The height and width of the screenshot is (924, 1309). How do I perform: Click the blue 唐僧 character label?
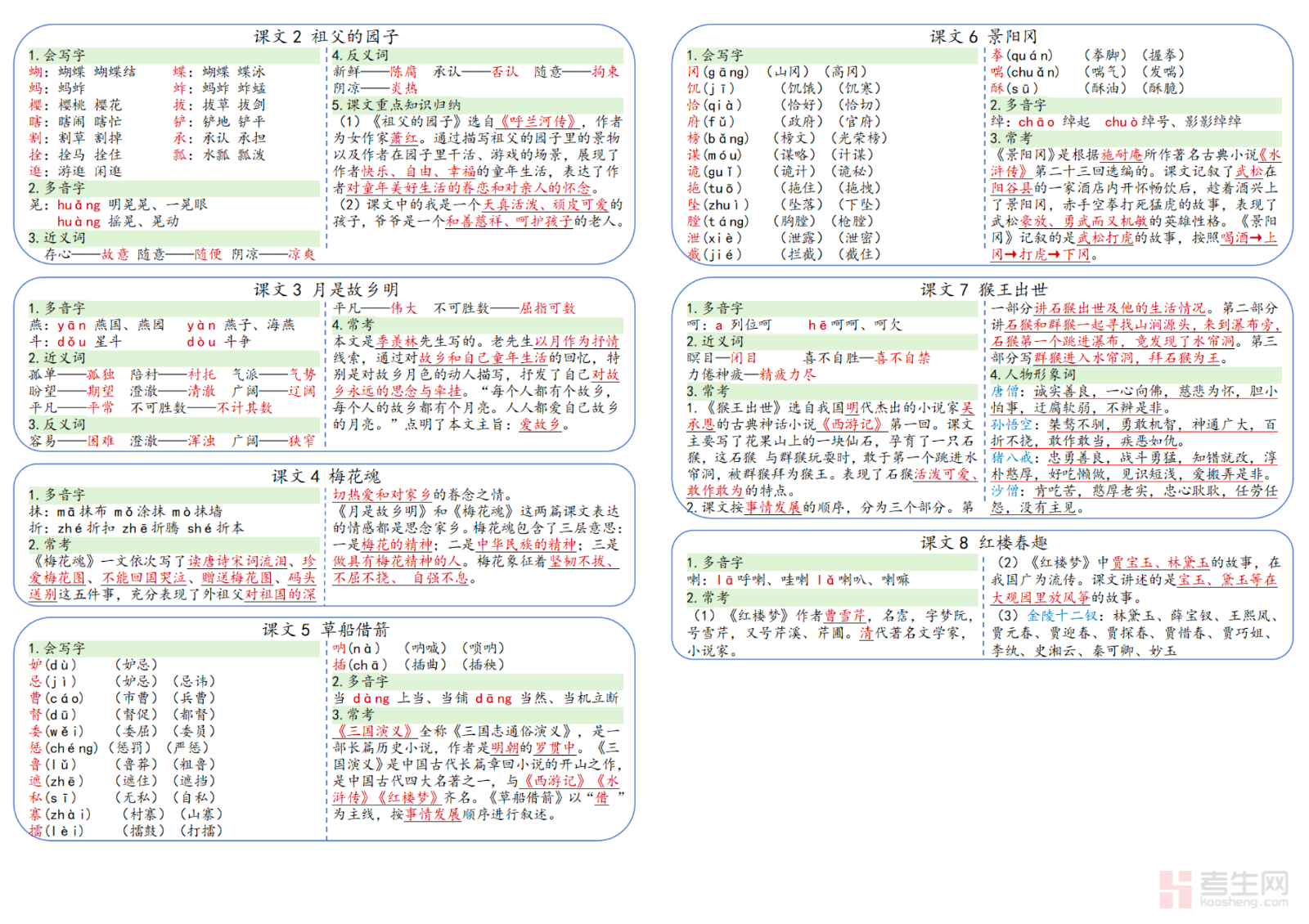(1005, 392)
